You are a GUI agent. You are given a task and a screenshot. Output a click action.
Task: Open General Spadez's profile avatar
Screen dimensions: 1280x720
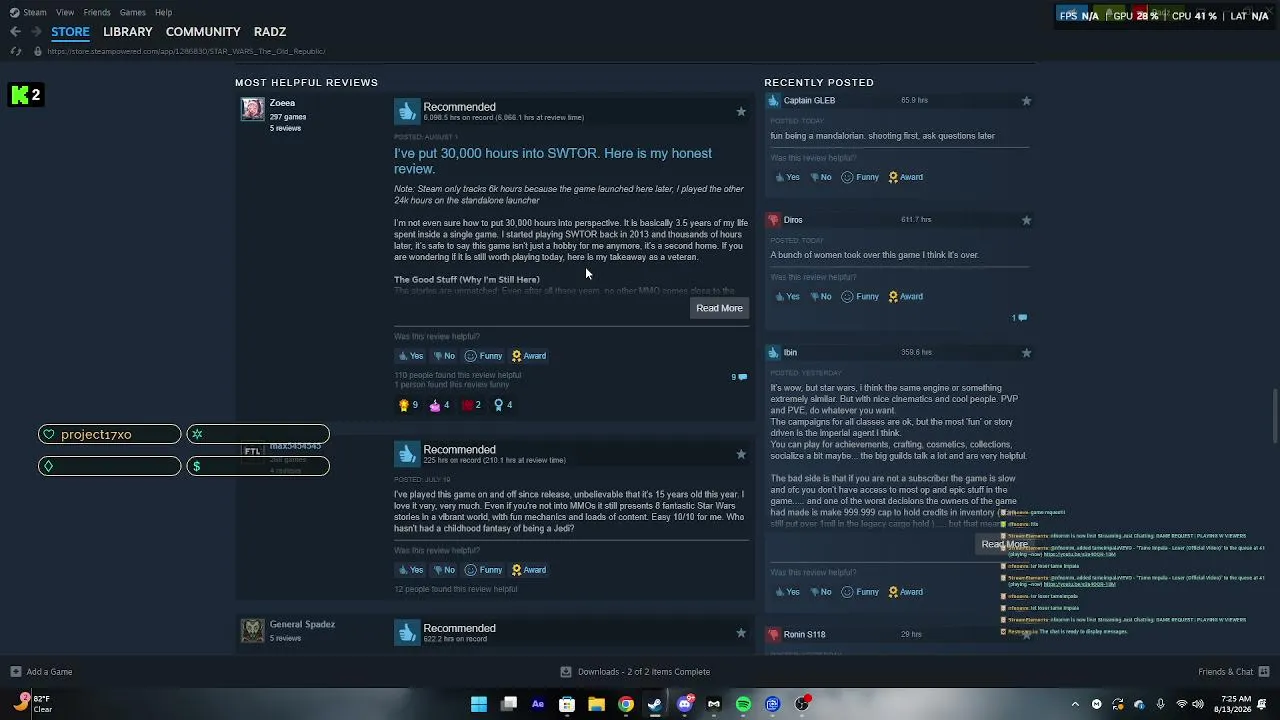[x=252, y=630]
